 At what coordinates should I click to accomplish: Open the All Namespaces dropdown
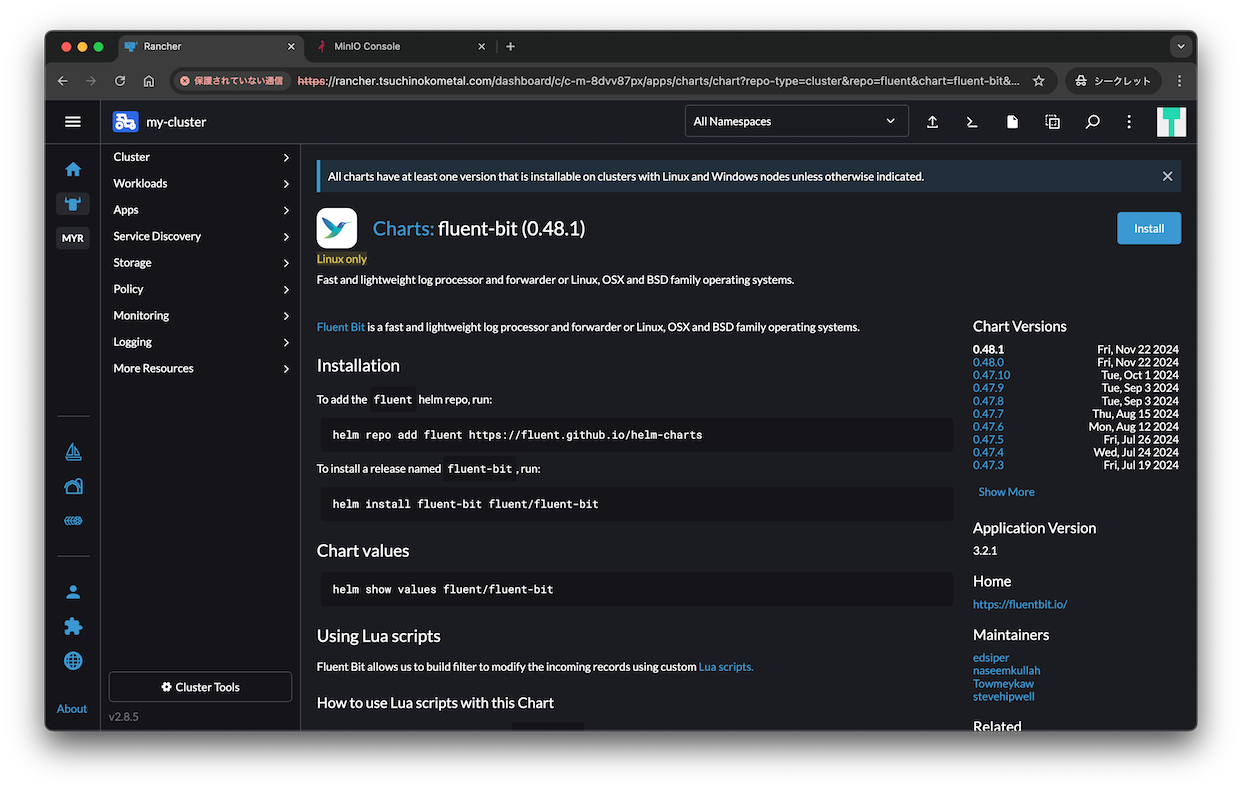pos(796,121)
